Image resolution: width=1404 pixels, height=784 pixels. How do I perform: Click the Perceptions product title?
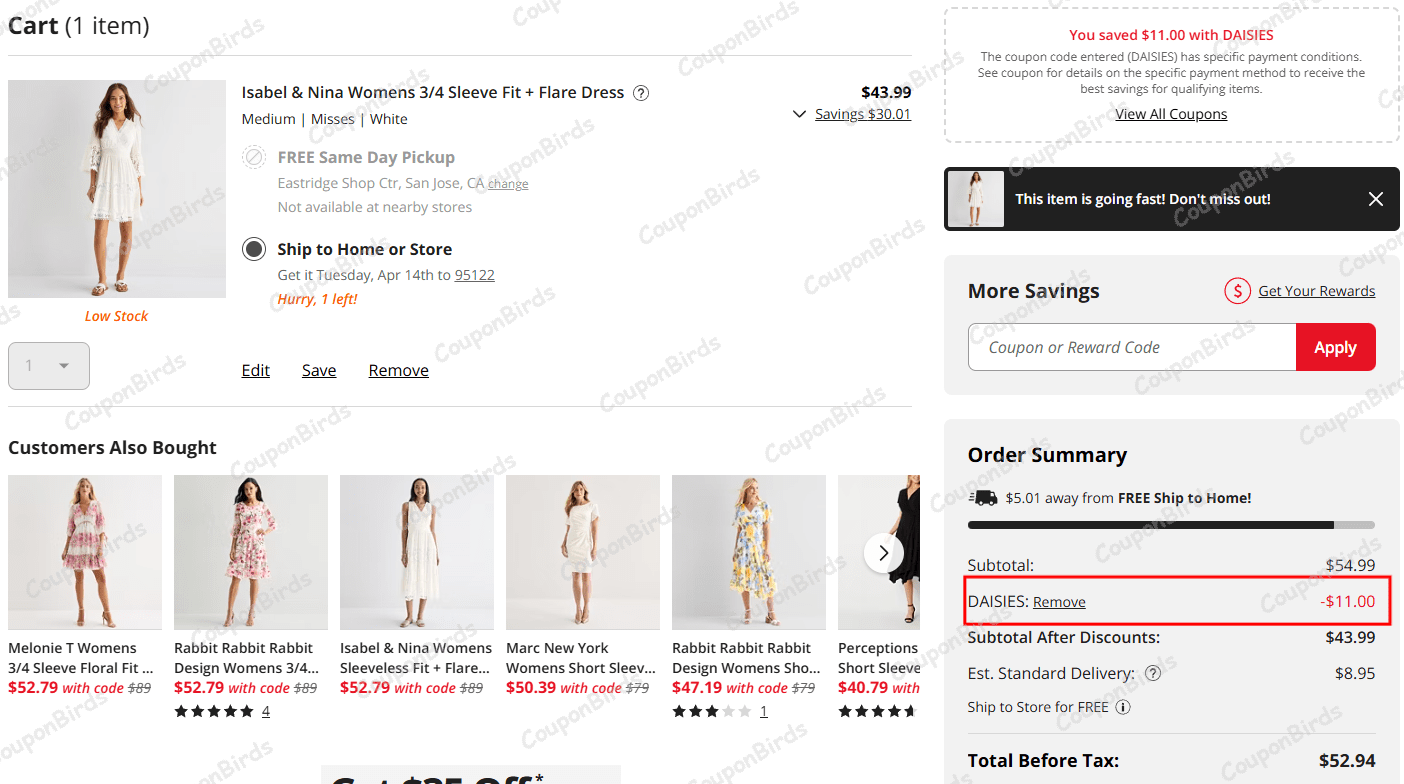point(879,658)
